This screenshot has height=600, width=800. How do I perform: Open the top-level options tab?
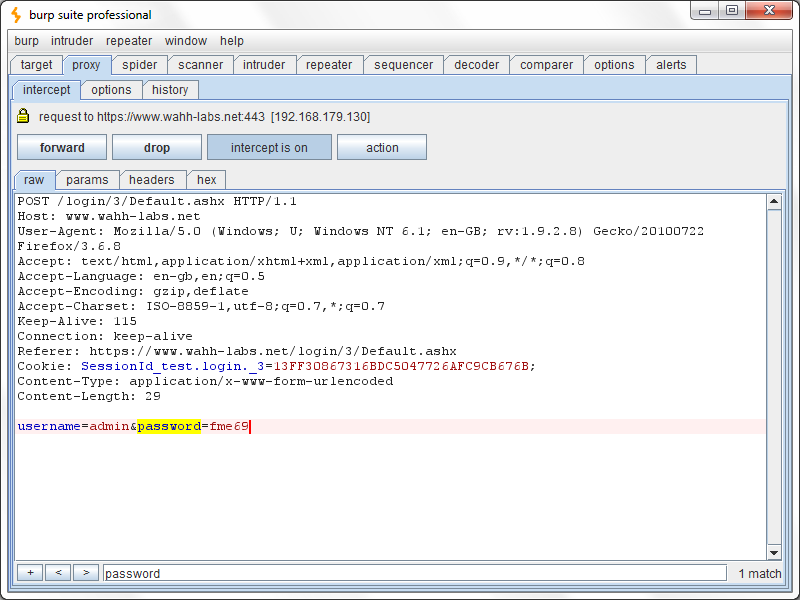[614, 65]
